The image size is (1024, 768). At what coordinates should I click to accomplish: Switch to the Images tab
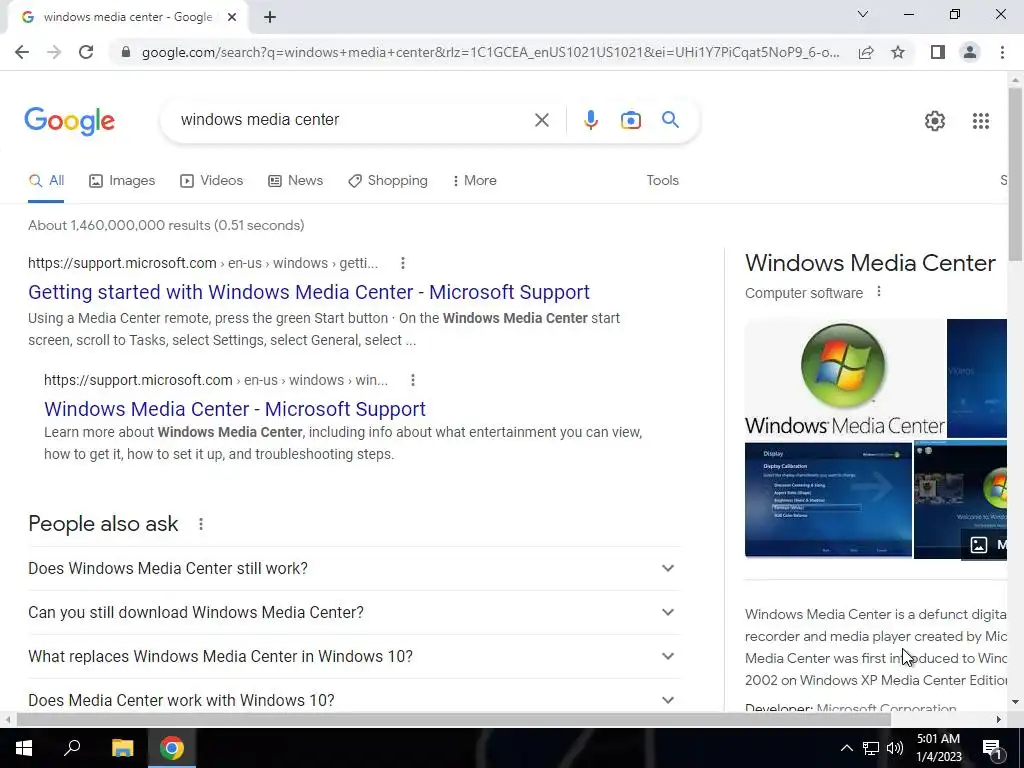tap(122, 181)
